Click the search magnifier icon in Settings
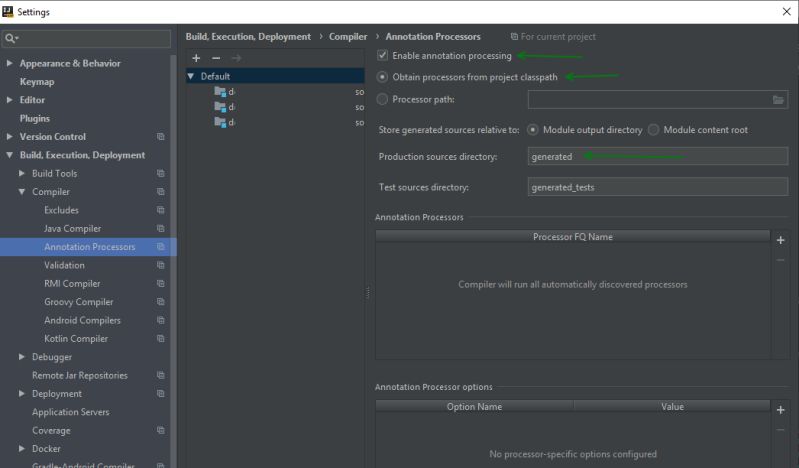 (11, 38)
